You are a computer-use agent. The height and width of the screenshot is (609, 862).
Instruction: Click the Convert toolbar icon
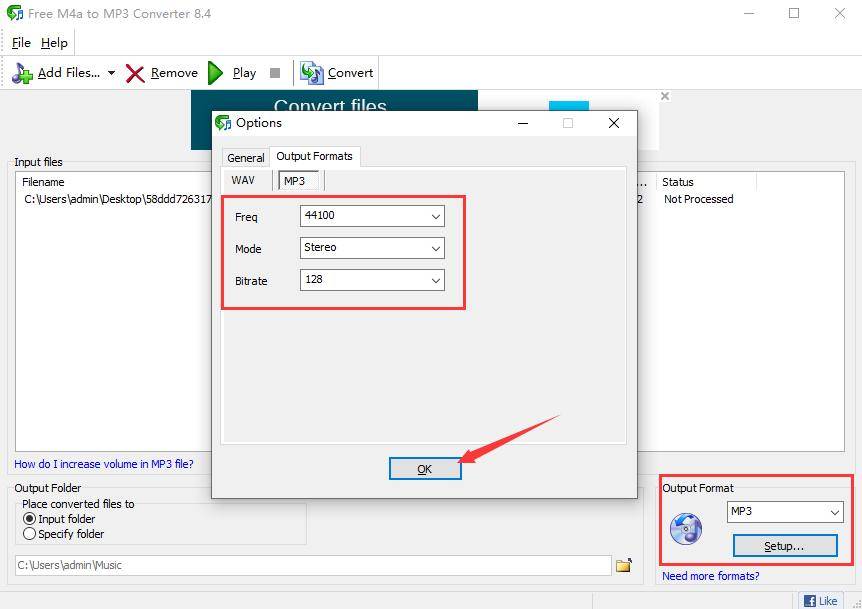click(312, 73)
